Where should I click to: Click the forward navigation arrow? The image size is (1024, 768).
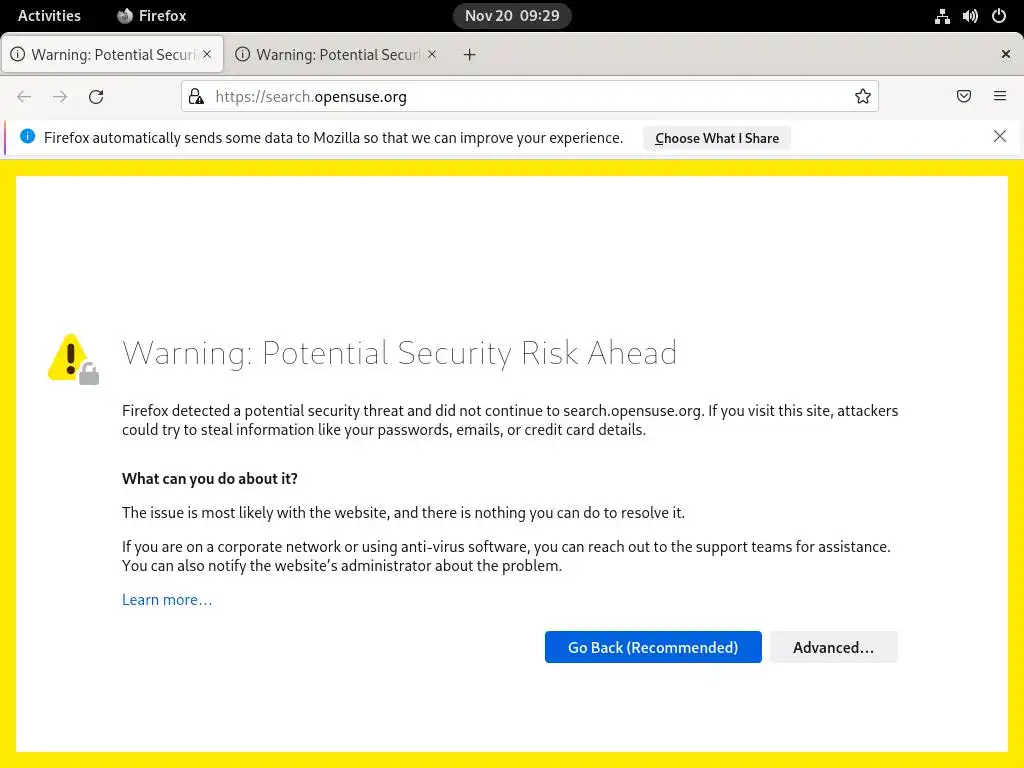pos(60,97)
